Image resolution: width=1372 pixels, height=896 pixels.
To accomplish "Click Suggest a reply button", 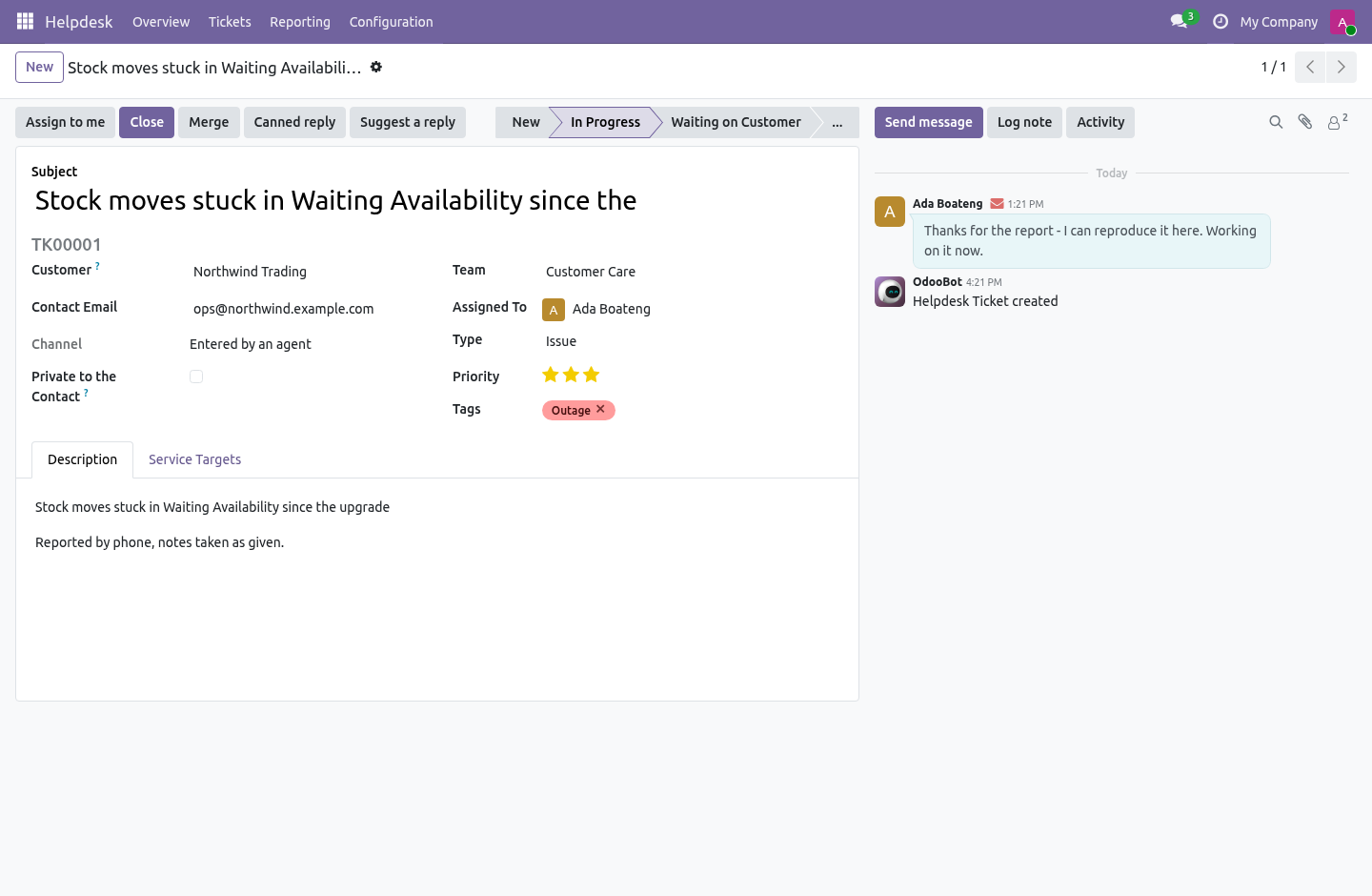I will tap(408, 122).
